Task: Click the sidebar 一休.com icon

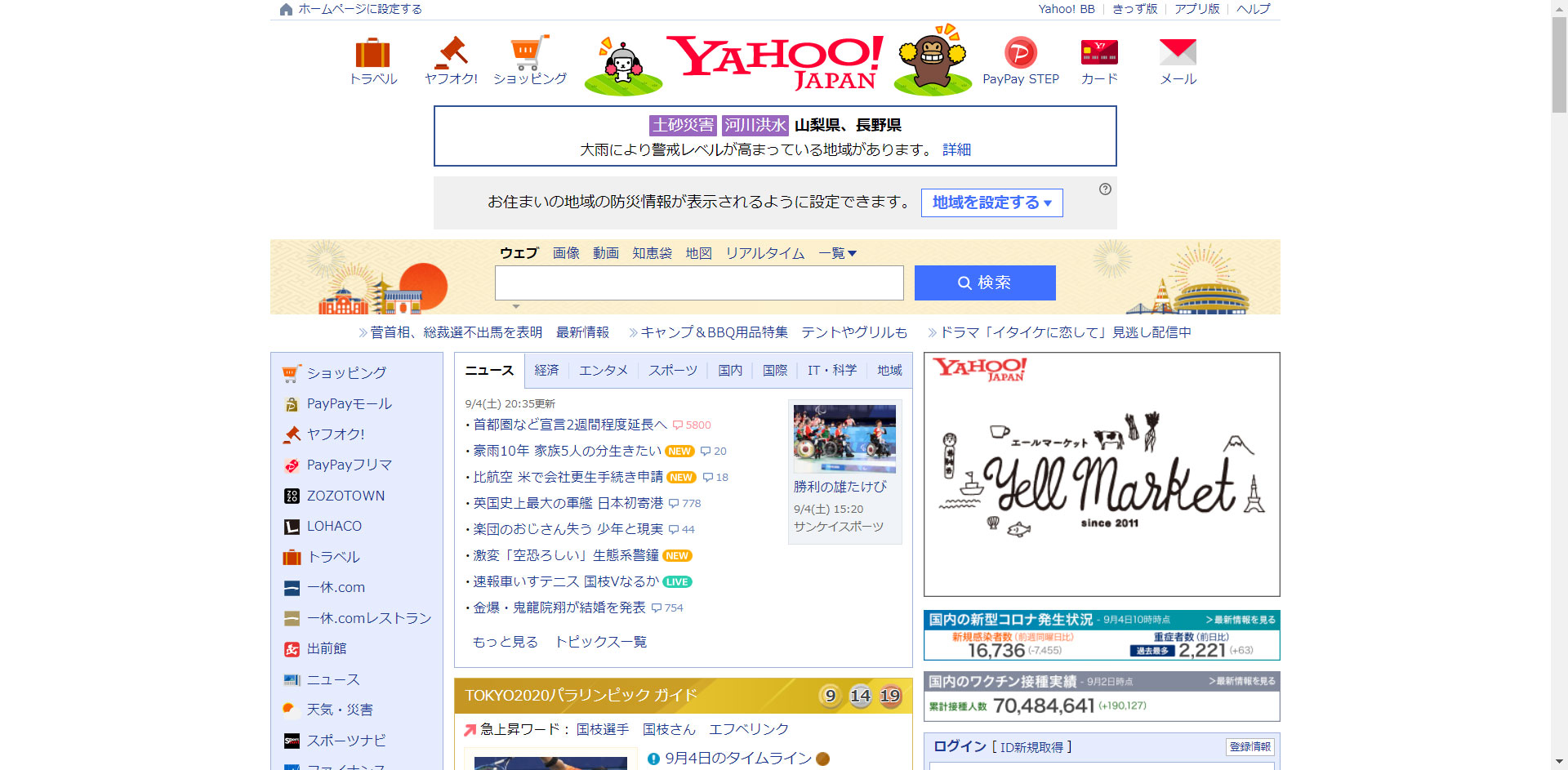Action: [292, 588]
